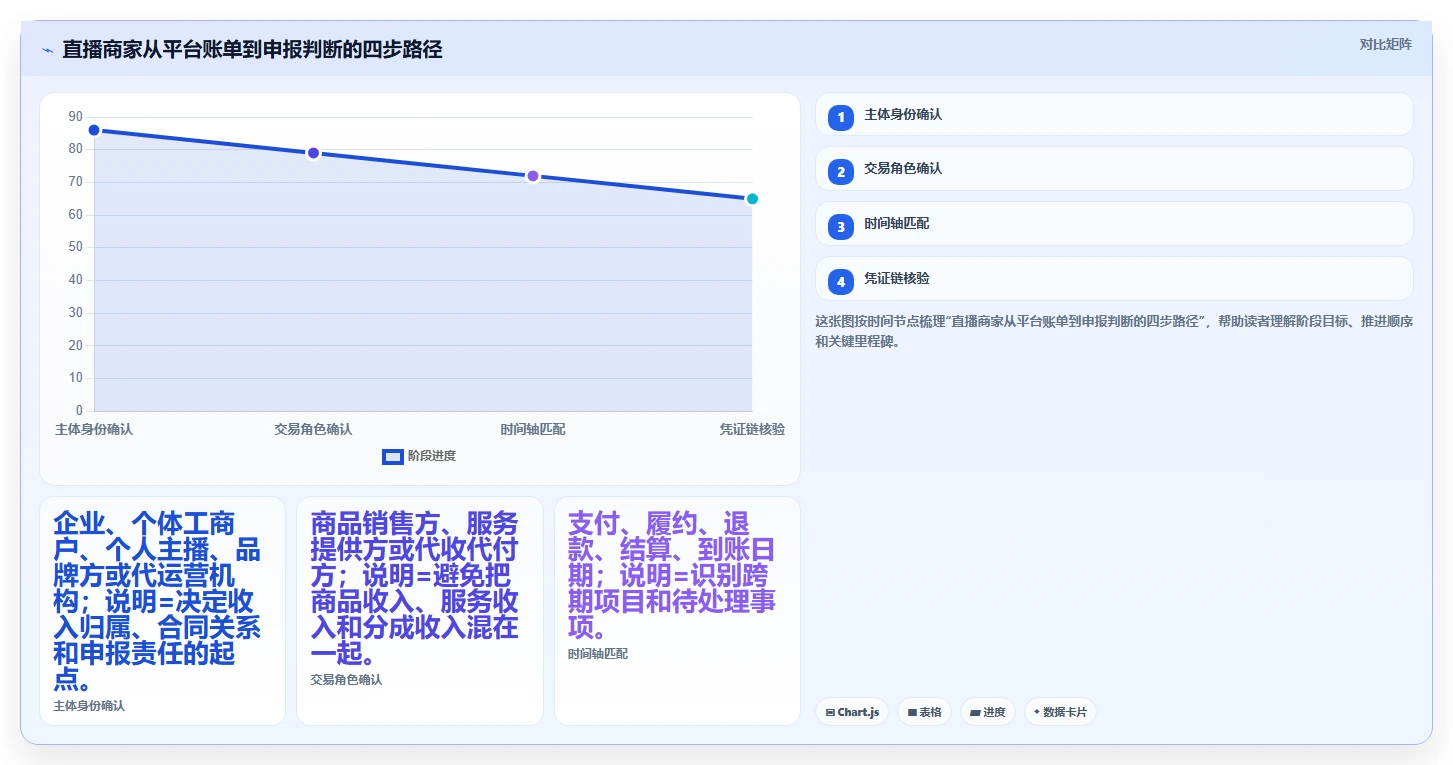Image resolution: width=1453 pixels, height=765 pixels.
Task: Click x-axis label 凭证链核验
Action: pos(752,429)
